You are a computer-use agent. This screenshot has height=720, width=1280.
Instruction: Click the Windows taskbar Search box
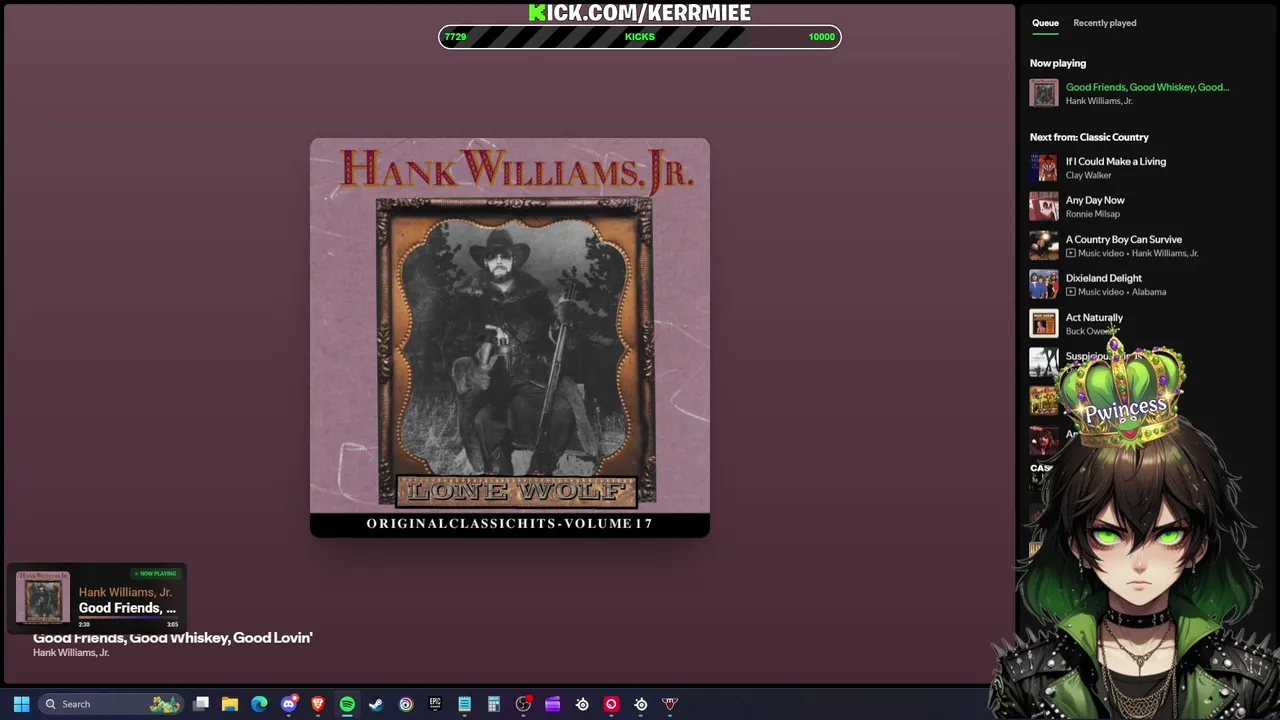(x=112, y=704)
